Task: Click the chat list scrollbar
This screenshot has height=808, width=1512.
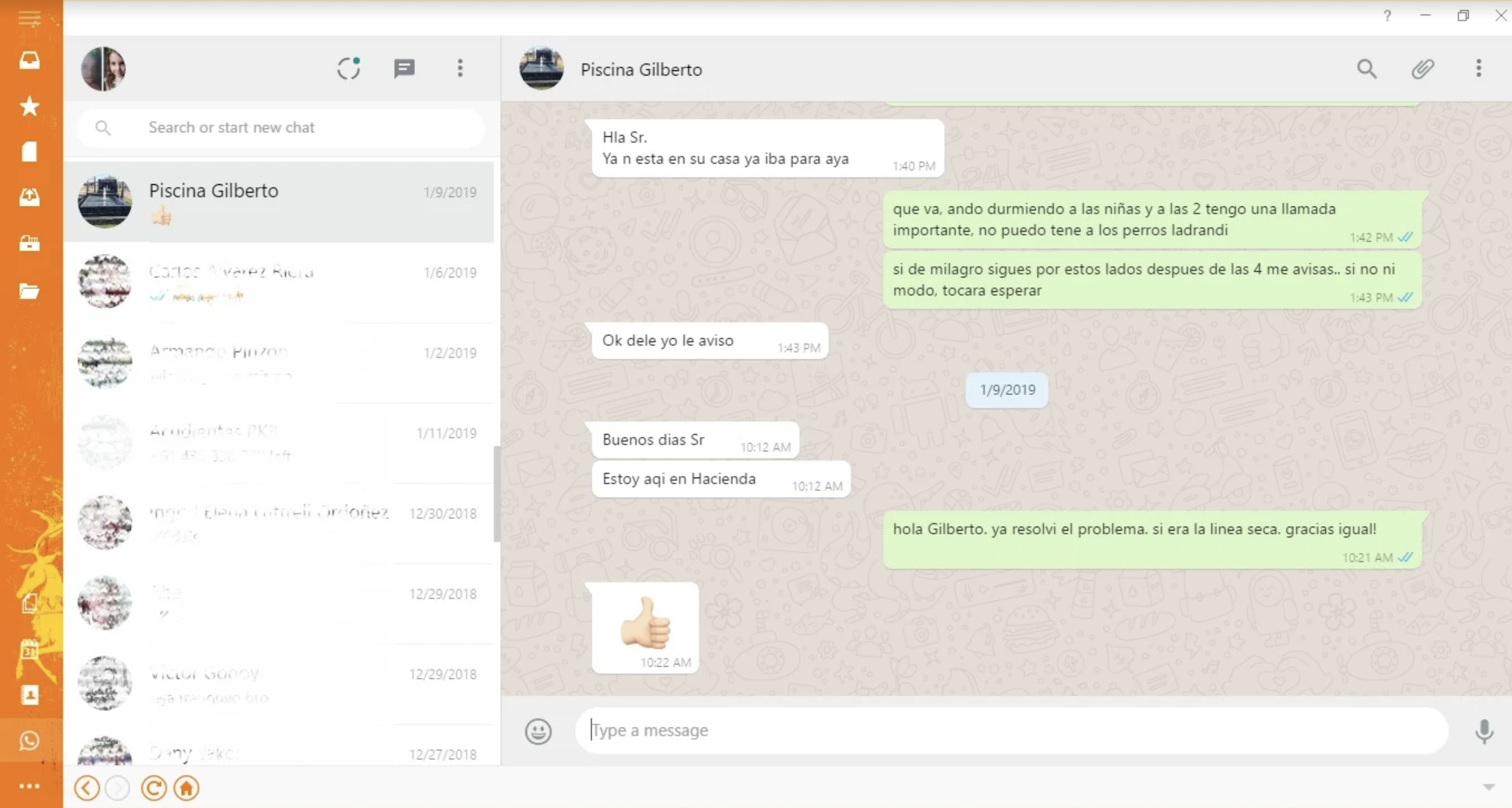Action: click(x=496, y=493)
